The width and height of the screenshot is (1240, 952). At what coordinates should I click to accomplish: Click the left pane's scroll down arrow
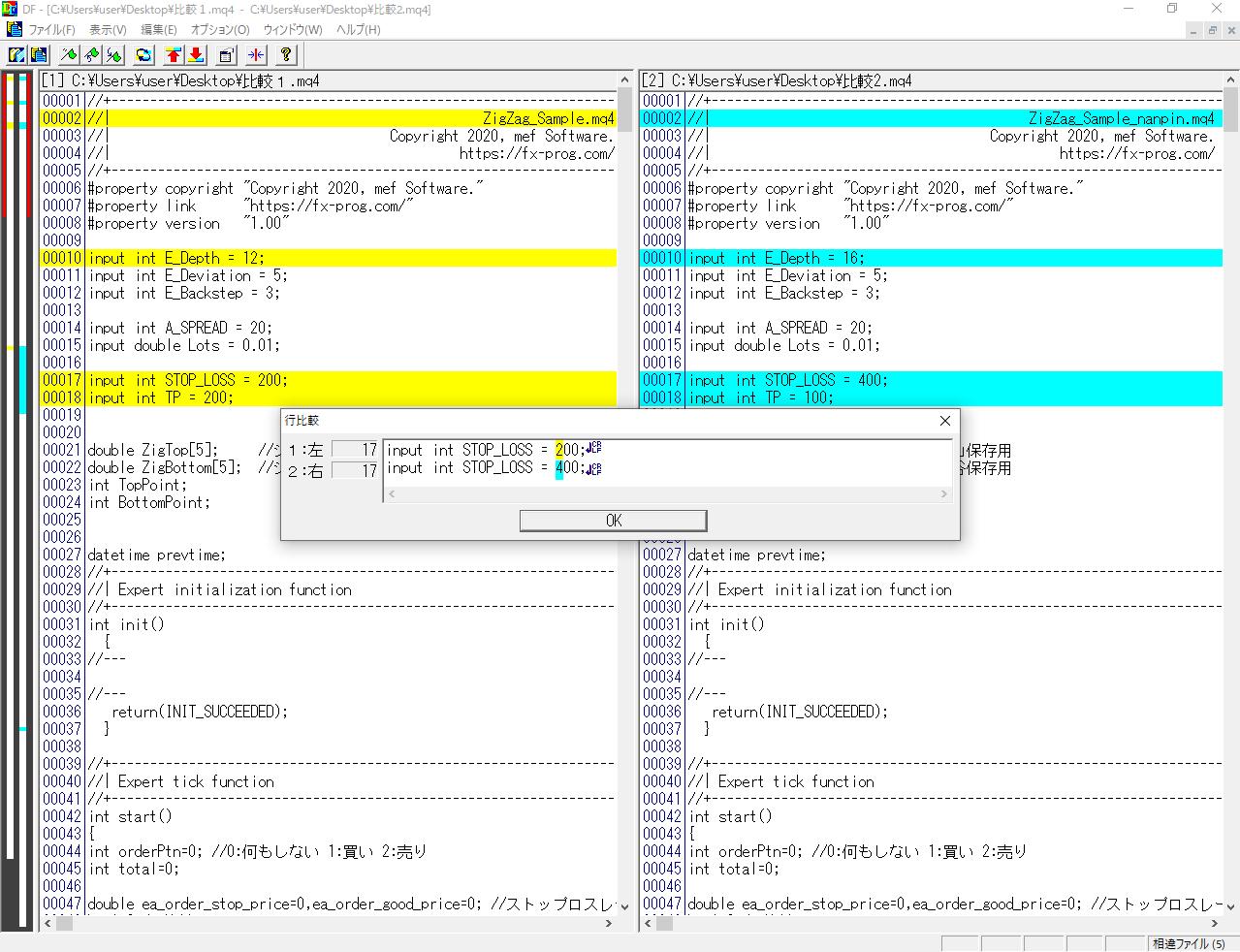click(624, 906)
